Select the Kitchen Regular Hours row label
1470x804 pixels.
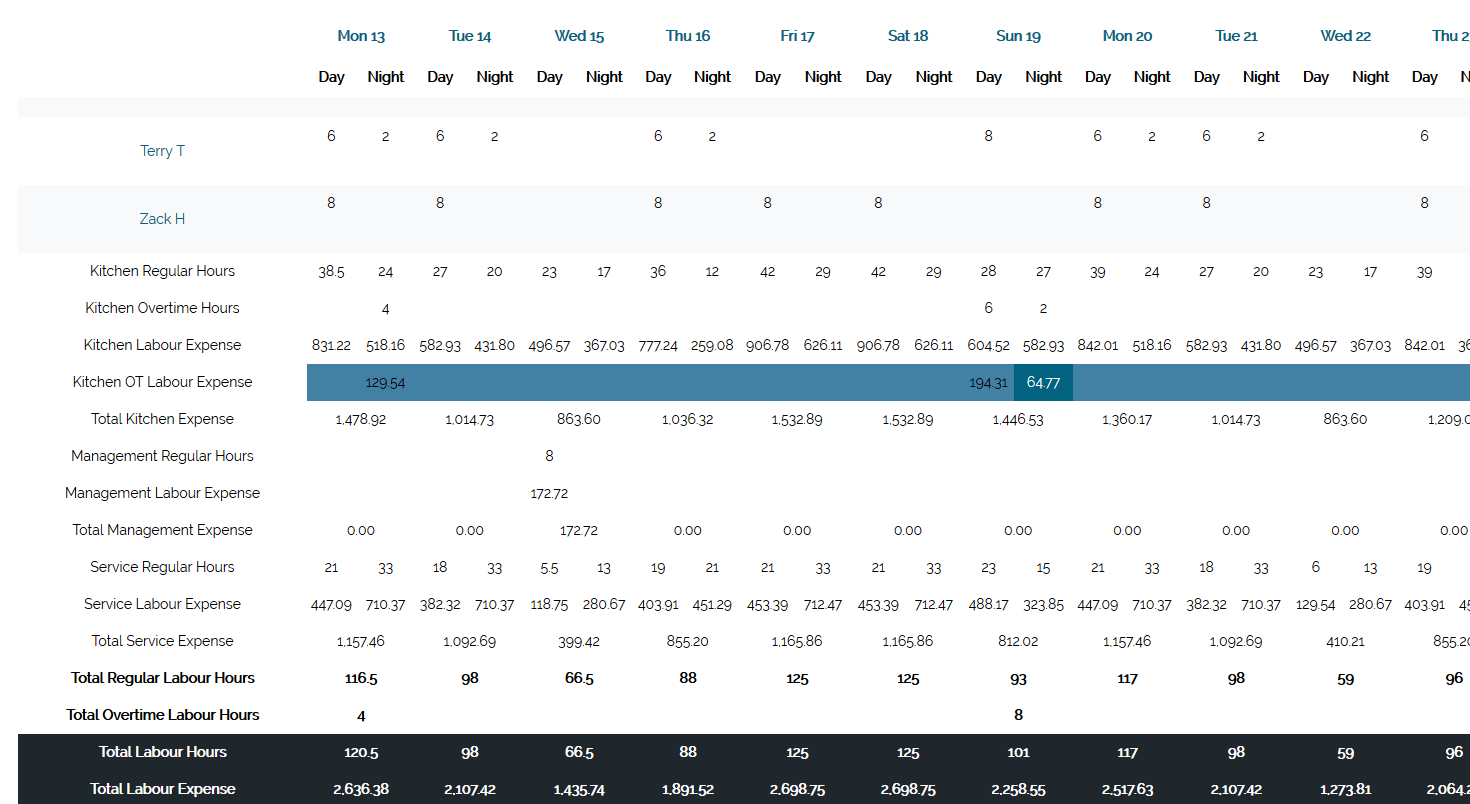(x=162, y=271)
